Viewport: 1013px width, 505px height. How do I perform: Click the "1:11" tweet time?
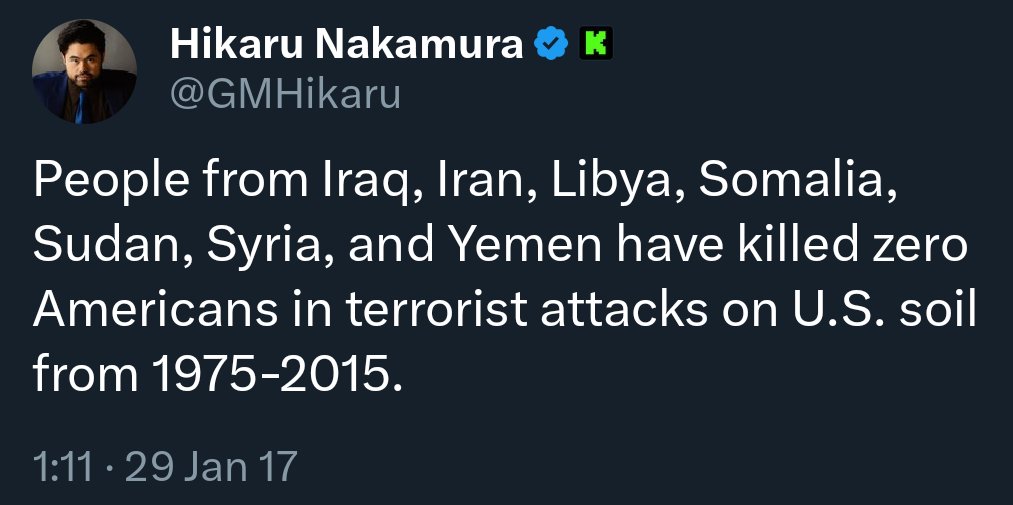pyautogui.click(x=62, y=466)
